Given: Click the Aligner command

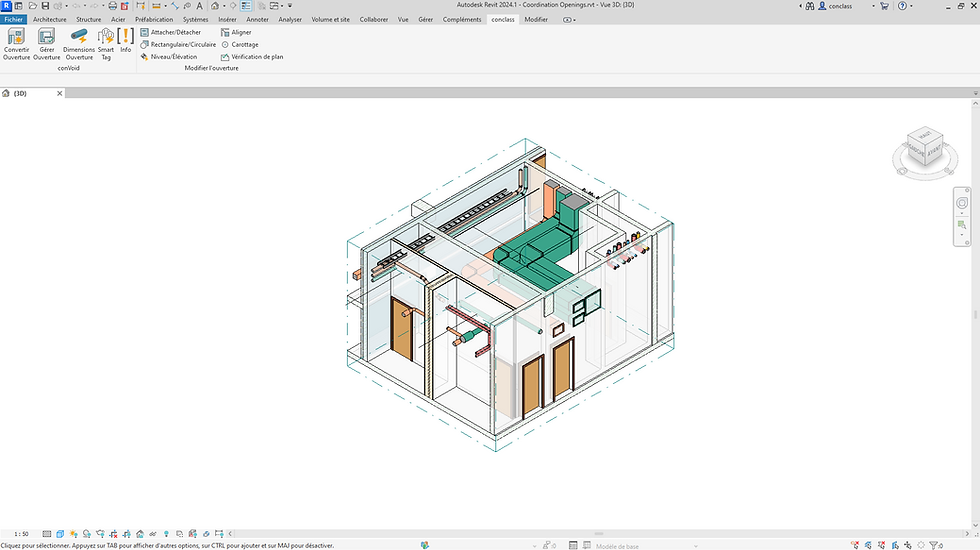Looking at the screenshot, I should (236, 32).
